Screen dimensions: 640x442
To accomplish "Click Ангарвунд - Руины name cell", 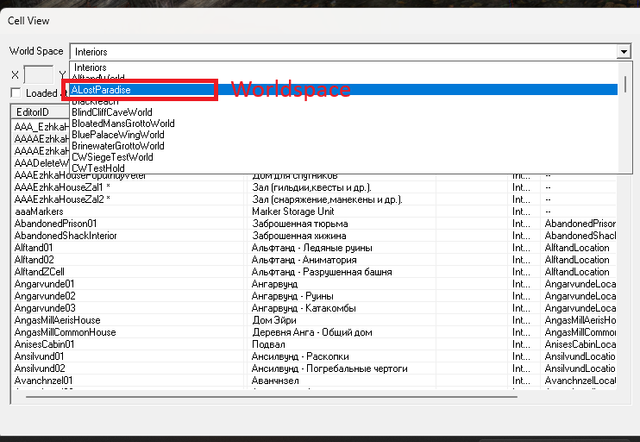I will 292,296.
